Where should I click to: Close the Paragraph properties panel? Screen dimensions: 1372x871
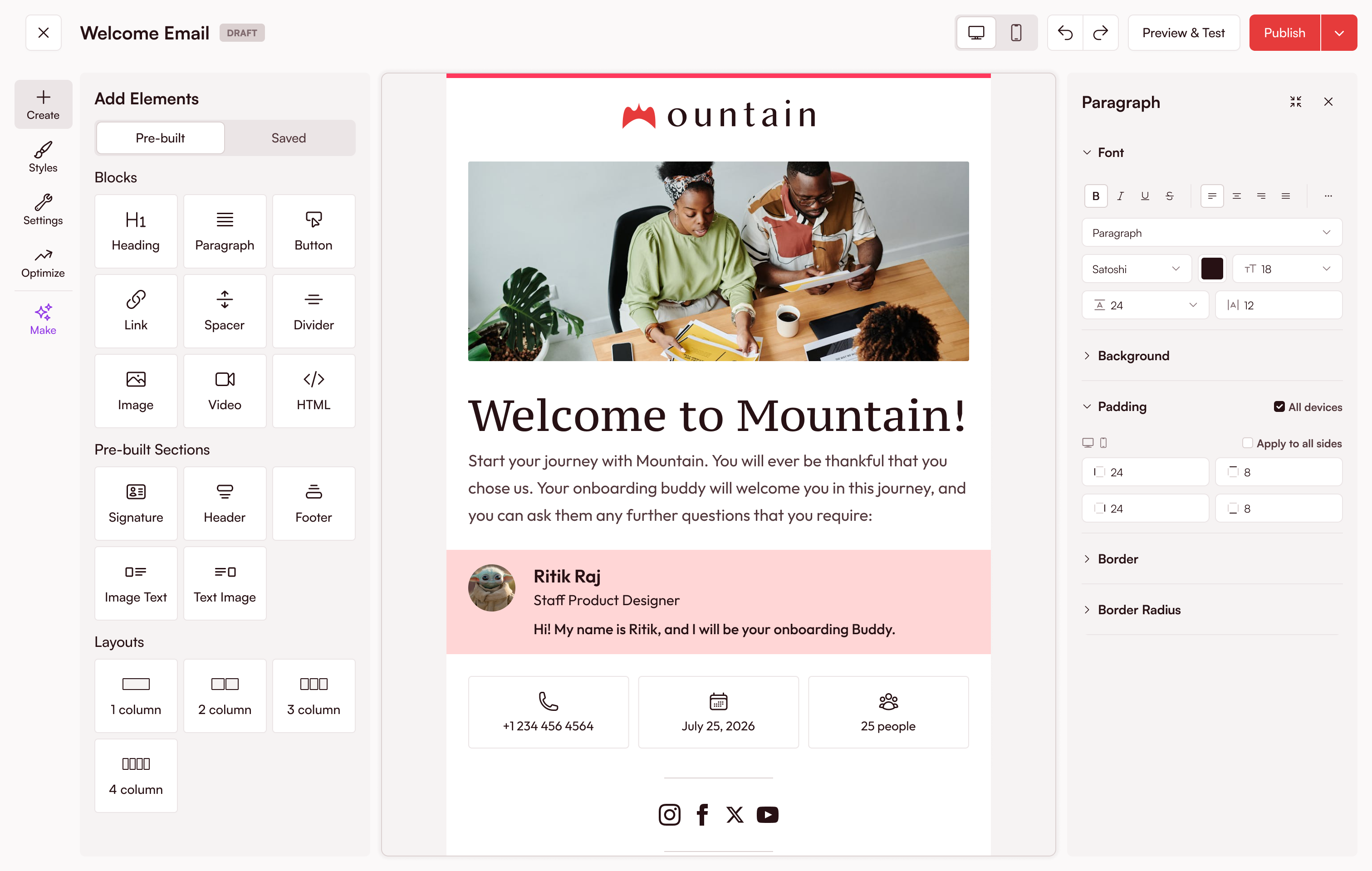click(x=1328, y=102)
